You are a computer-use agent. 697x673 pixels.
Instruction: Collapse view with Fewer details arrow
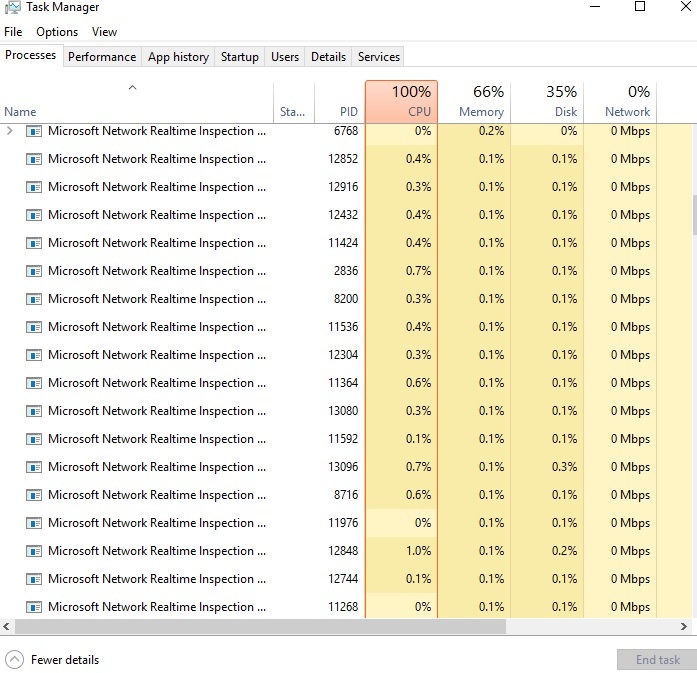(14, 660)
